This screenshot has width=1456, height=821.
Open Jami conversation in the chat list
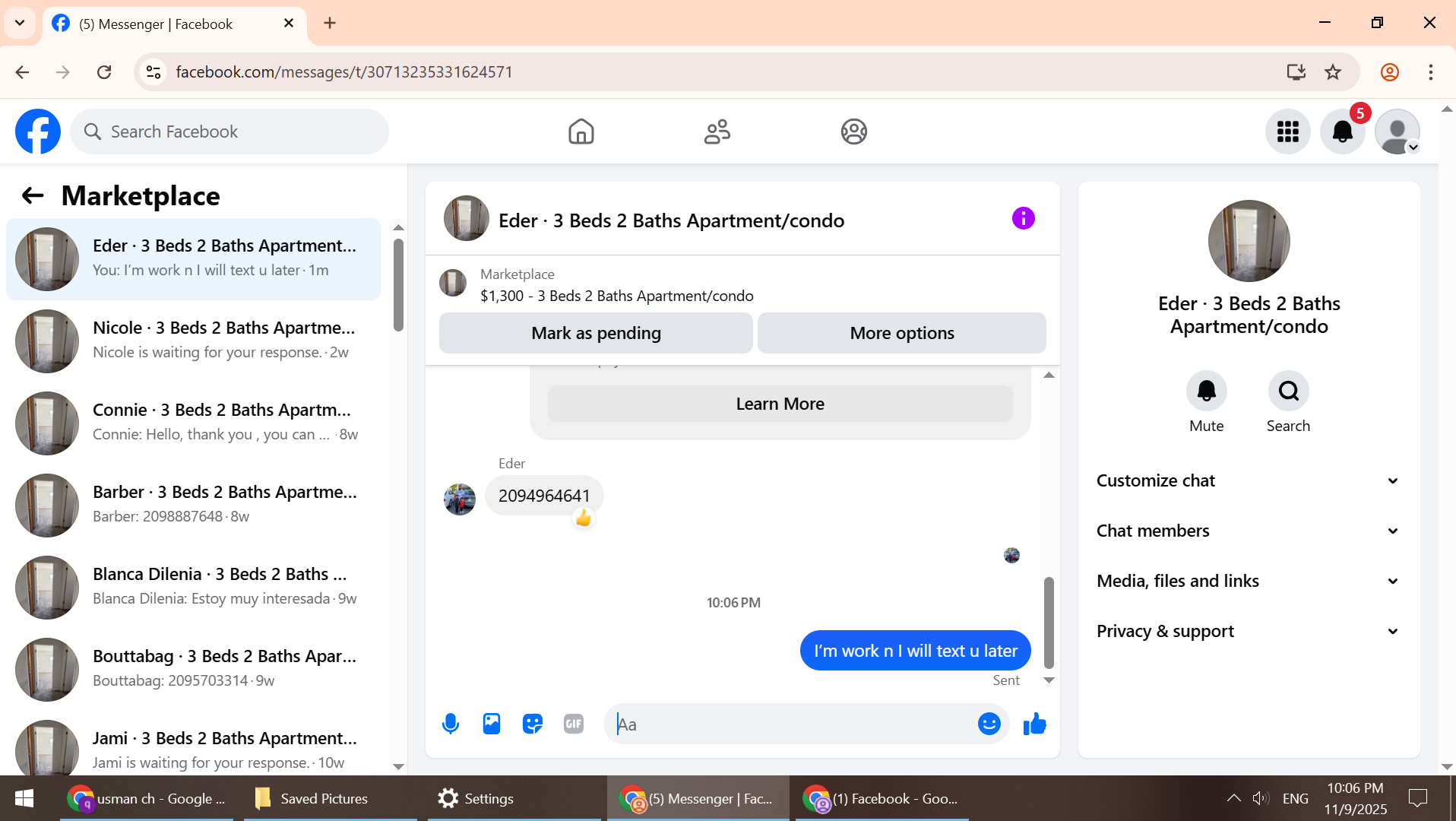click(x=193, y=745)
